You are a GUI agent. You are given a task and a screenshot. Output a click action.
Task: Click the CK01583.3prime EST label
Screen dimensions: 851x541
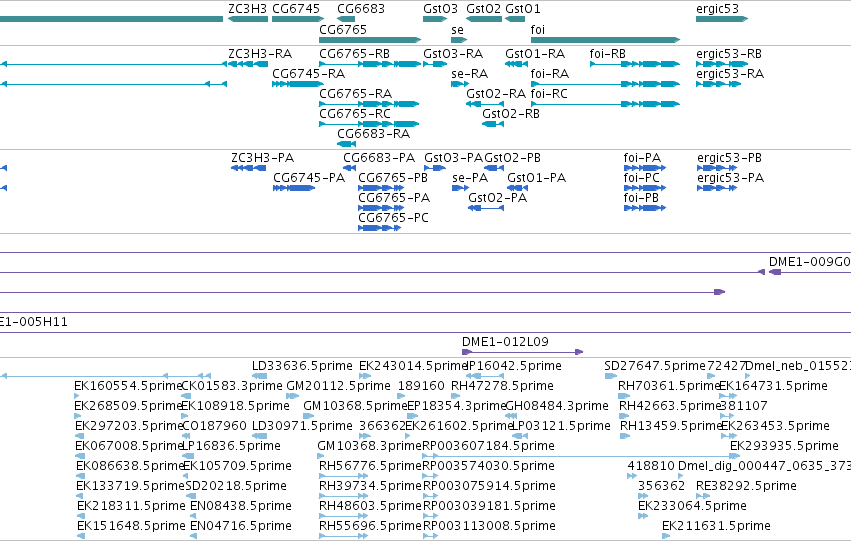pyautogui.click(x=232, y=386)
